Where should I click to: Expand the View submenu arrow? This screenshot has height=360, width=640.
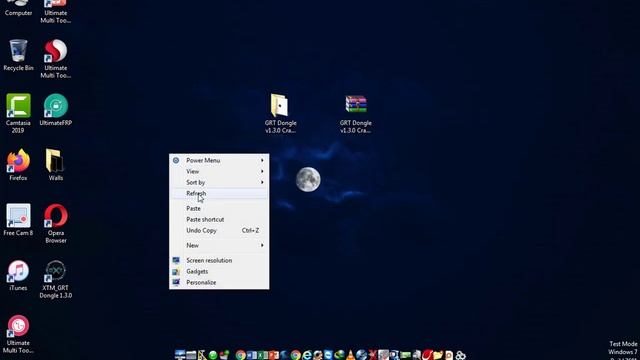coord(262,171)
